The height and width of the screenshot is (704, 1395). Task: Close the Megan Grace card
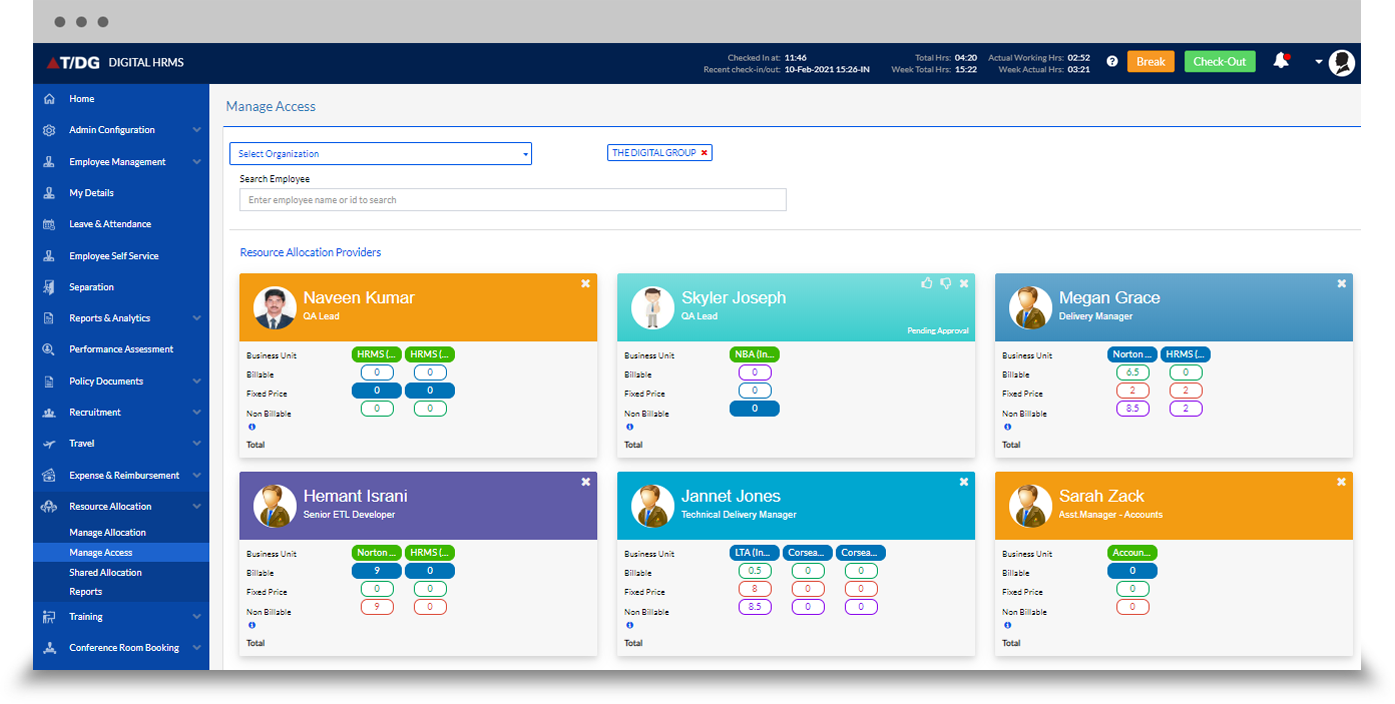click(x=1342, y=283)
